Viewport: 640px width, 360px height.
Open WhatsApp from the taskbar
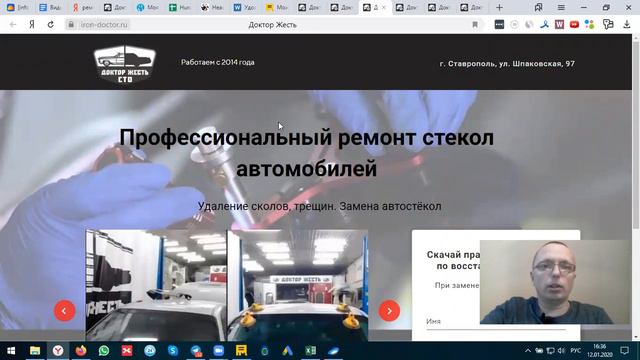(104, 351)
